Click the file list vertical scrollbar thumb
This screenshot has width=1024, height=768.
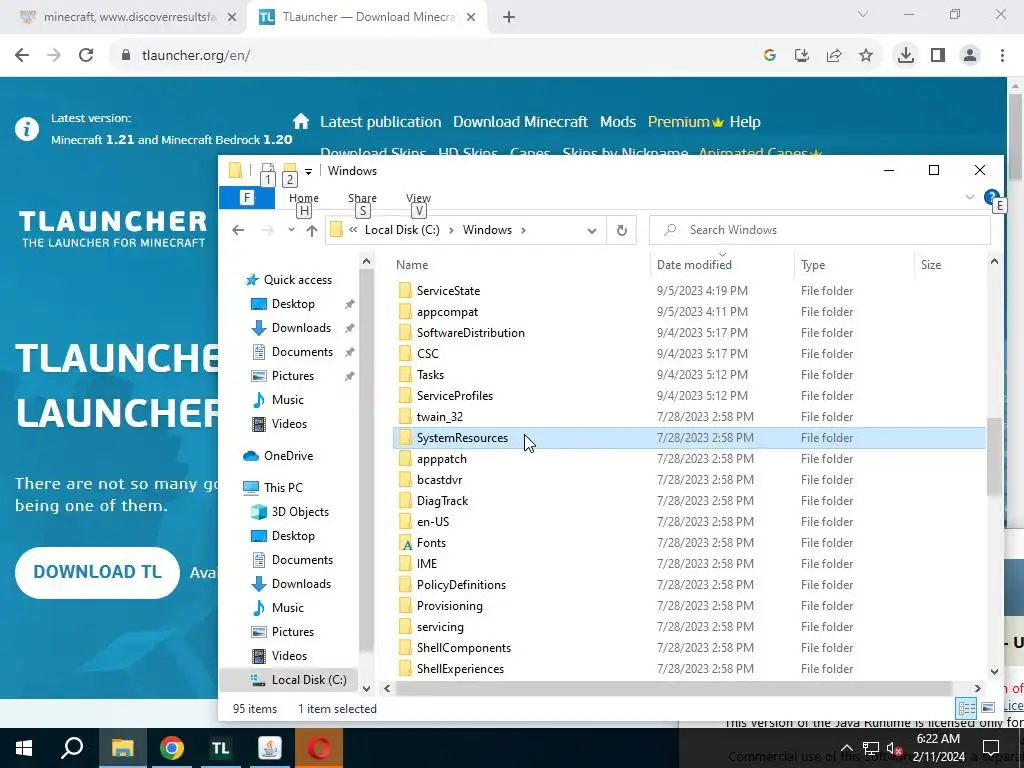tap(994, 456)
